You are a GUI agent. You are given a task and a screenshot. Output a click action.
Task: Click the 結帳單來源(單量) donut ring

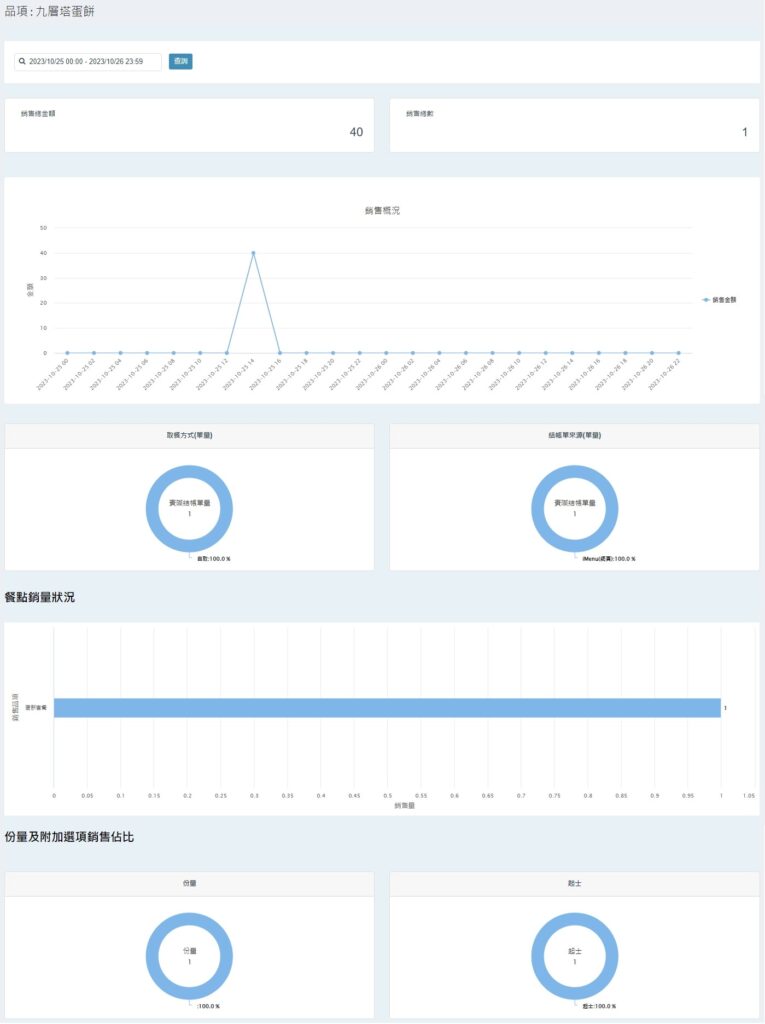(536, 508)
